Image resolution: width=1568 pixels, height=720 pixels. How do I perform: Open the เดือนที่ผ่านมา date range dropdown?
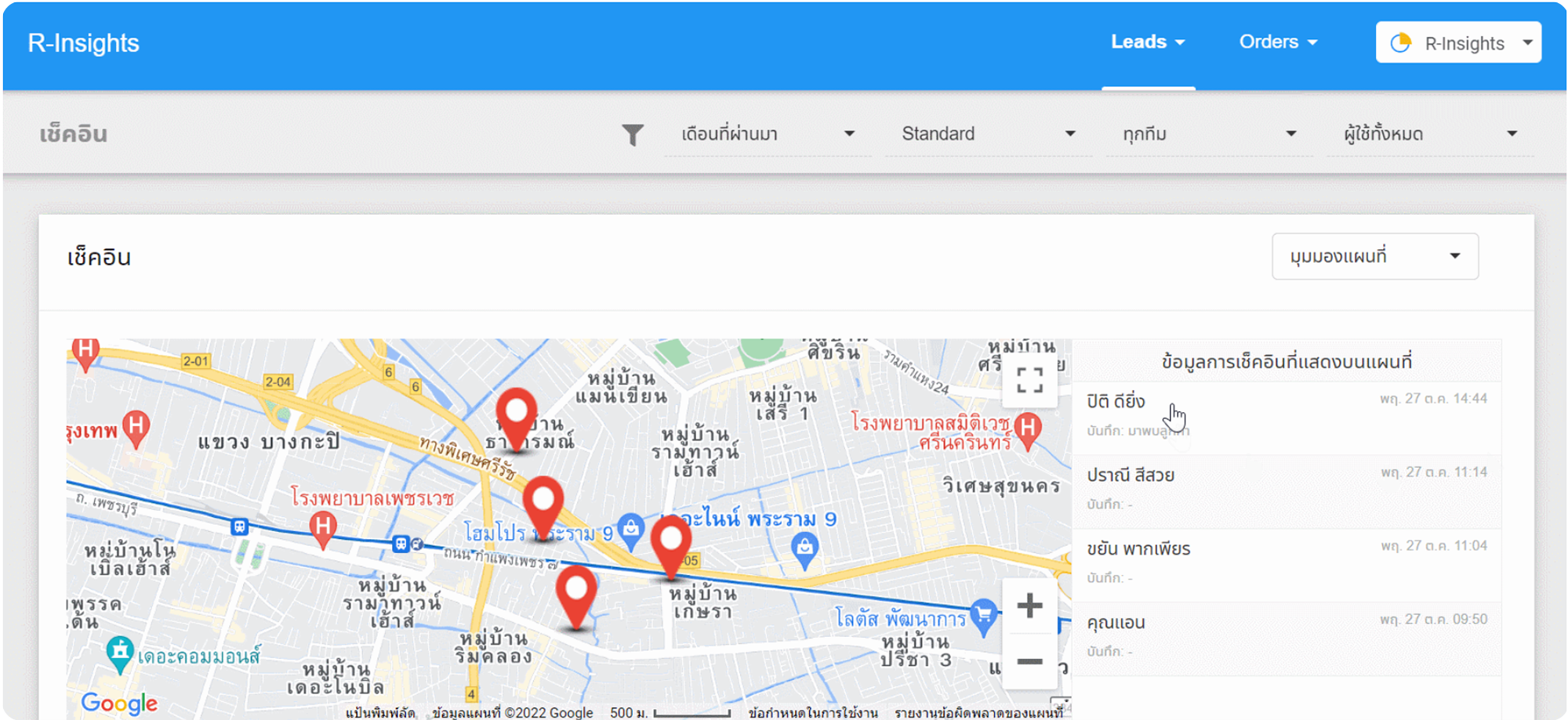pyautogui.click(x=767, y=134)
